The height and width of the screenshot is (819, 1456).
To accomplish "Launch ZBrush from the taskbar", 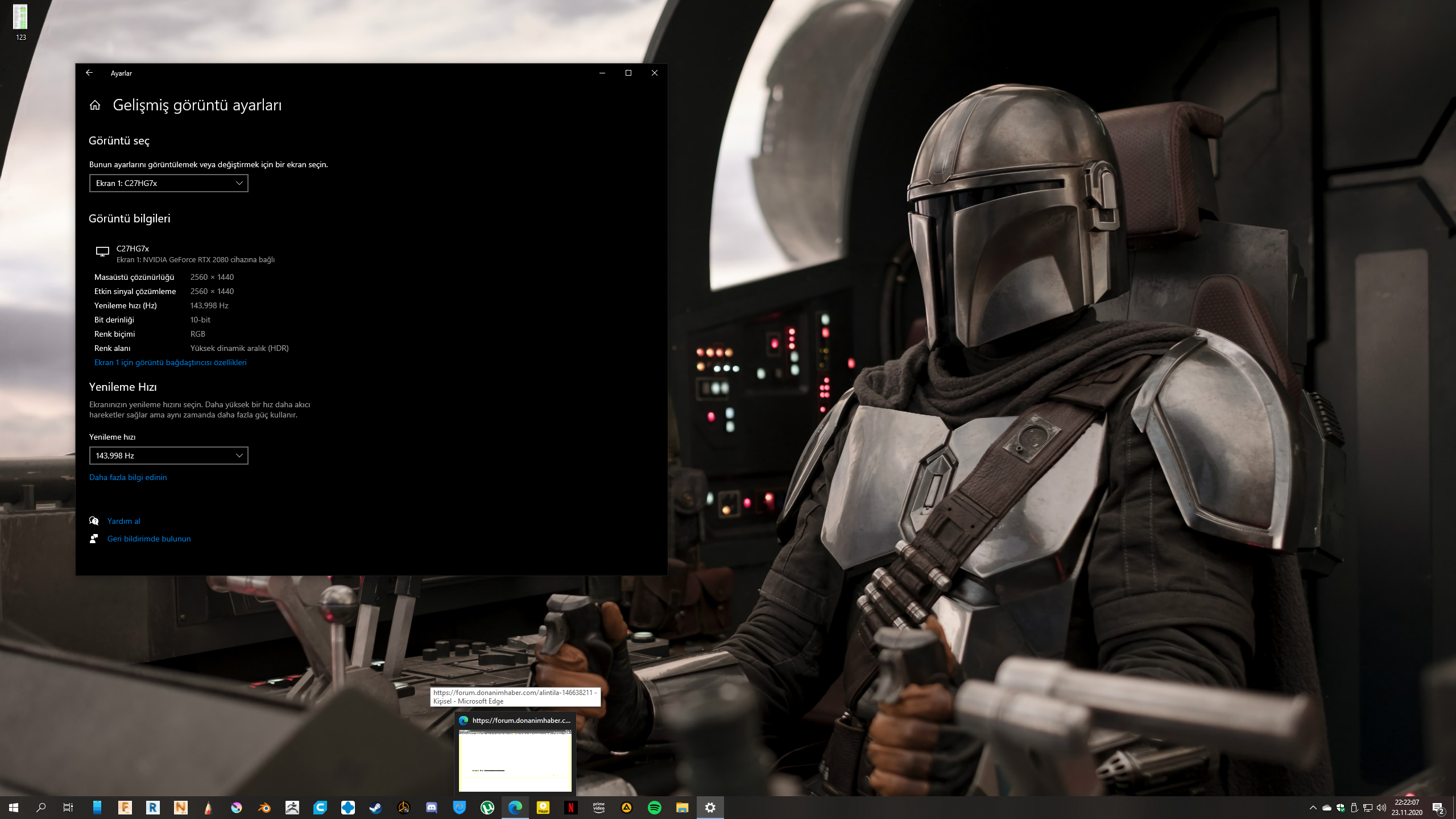I will (x=292, y=808).
